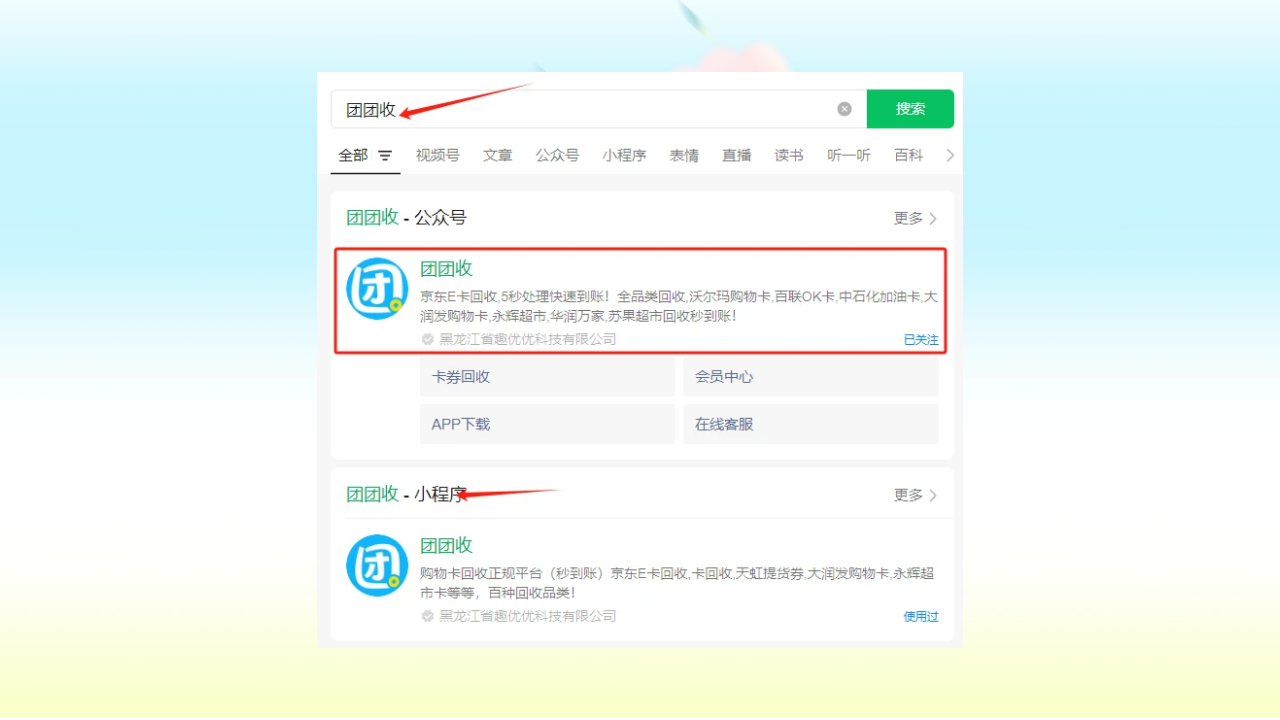Screen dimensions: 1280x720
Task: Go to the 读书 tab
Action: point(789,155)
